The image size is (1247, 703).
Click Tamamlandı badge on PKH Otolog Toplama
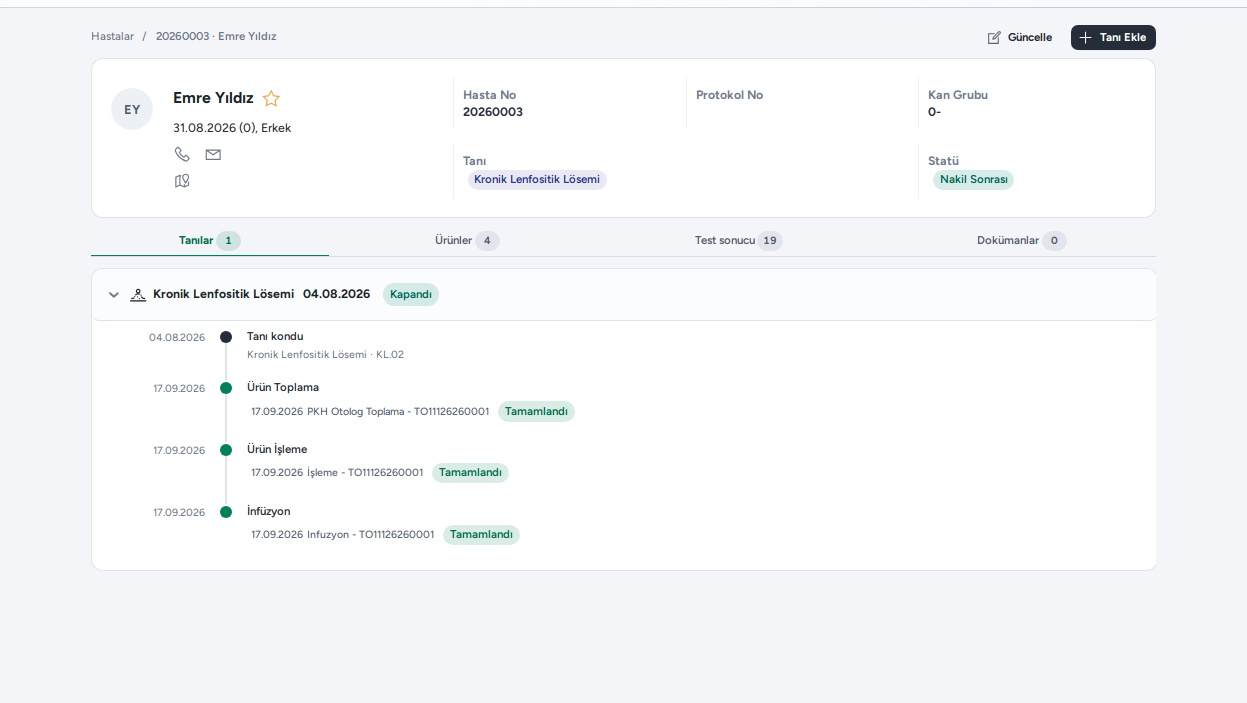tap(536, 412)
